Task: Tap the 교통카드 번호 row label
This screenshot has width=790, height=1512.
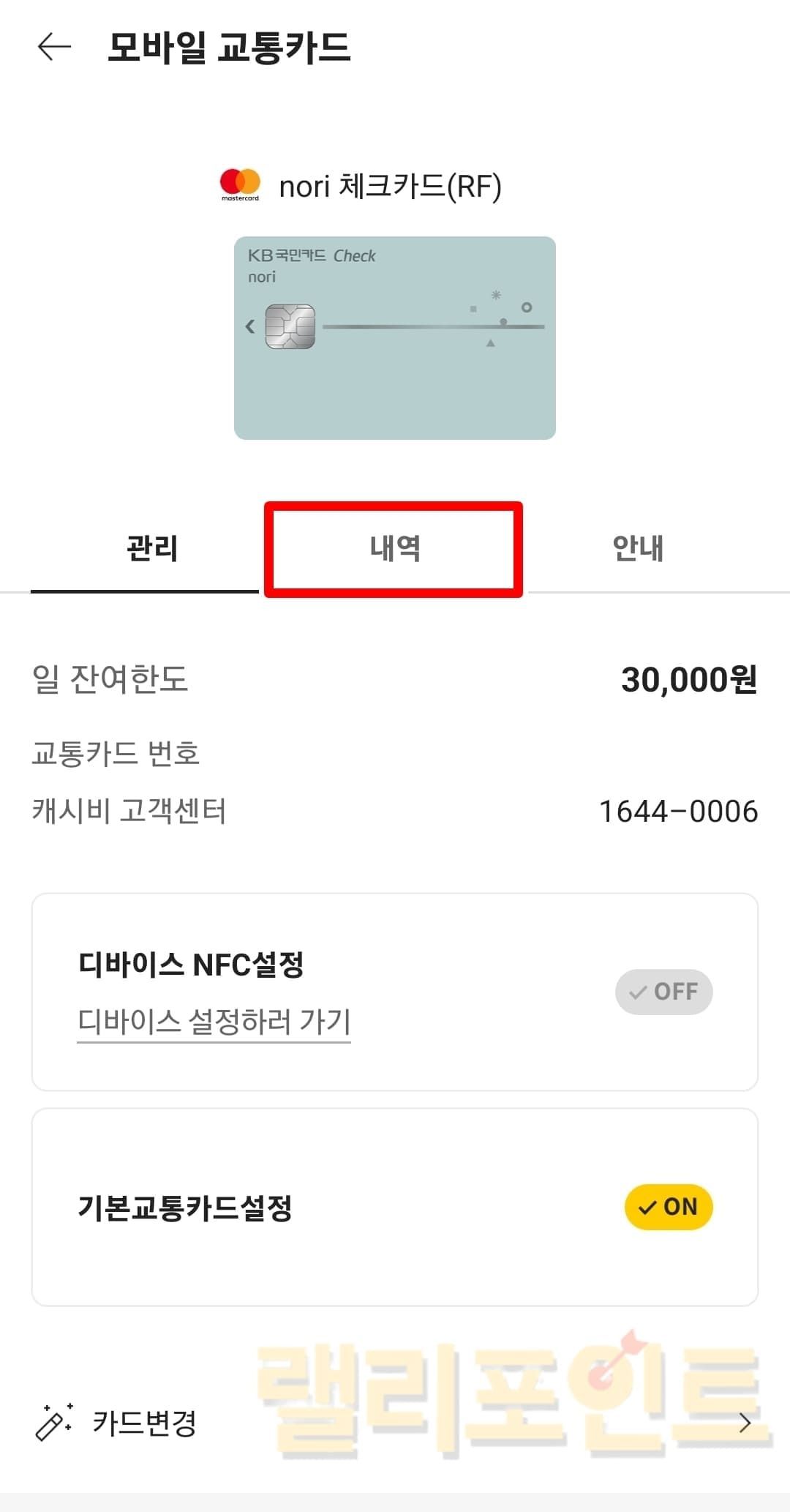Action: coord(116,753)
